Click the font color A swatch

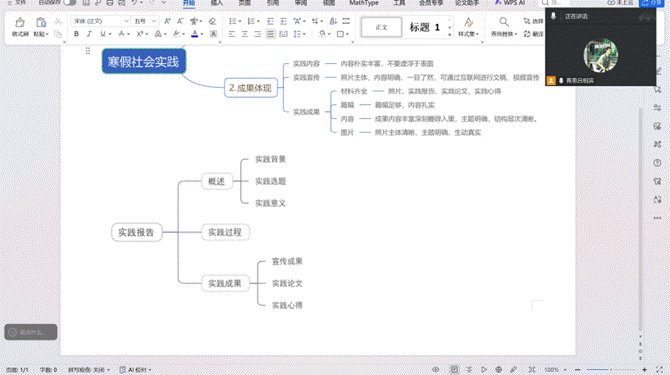pos(194,34)
